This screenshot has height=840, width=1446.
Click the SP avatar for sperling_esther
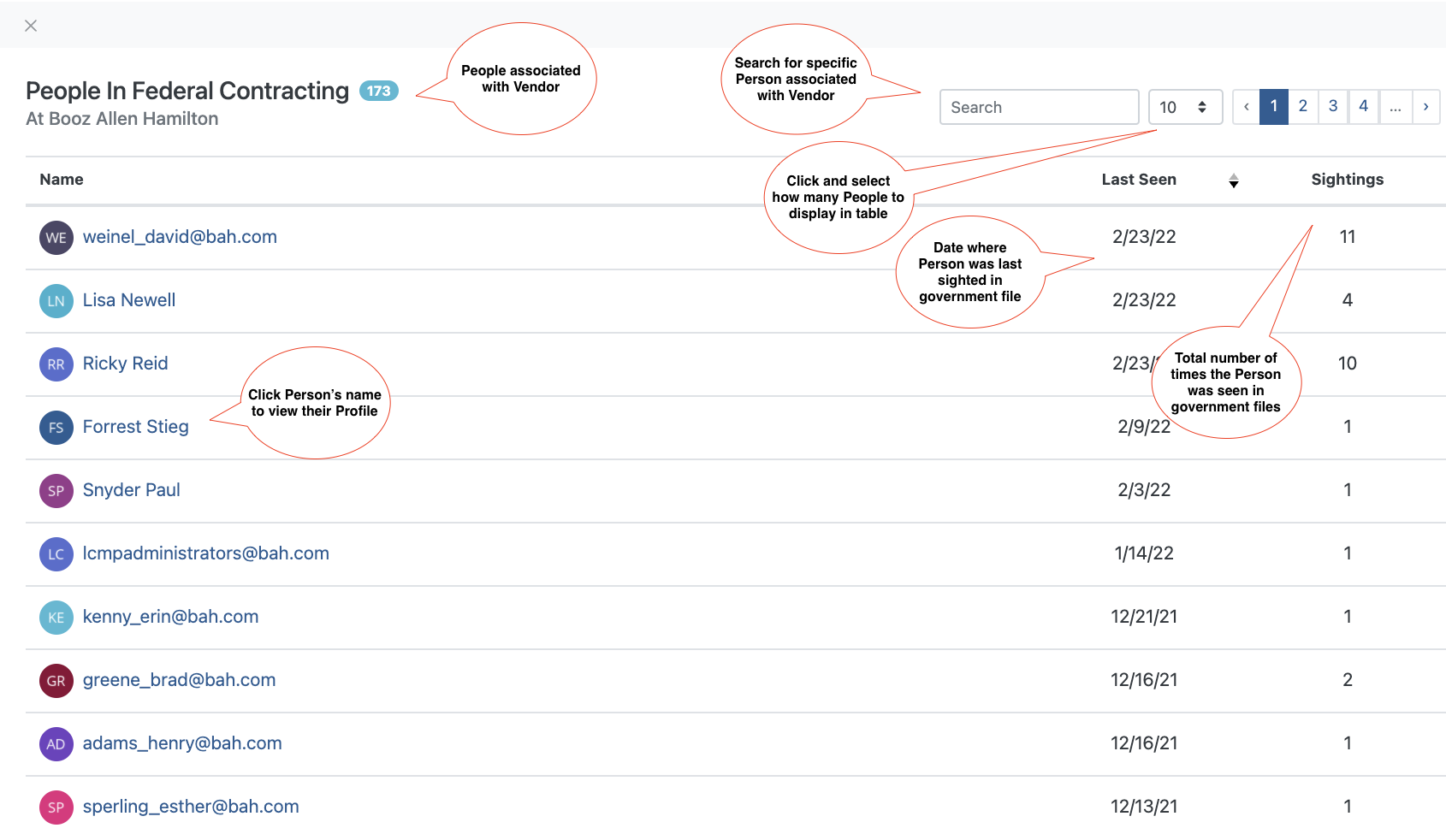(x=56, y=807)
